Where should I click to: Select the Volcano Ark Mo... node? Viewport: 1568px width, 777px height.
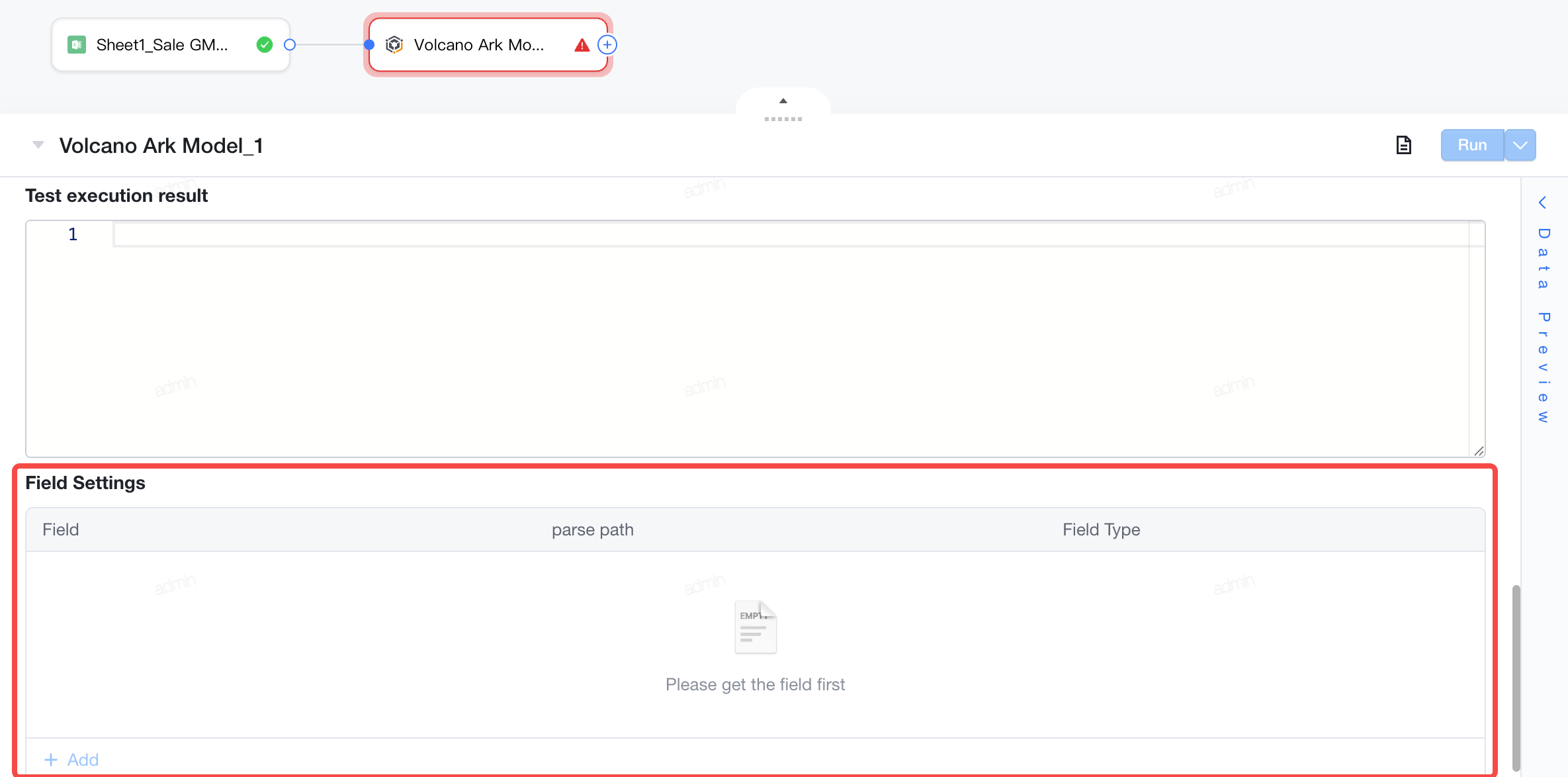click(x=488, y=45)
